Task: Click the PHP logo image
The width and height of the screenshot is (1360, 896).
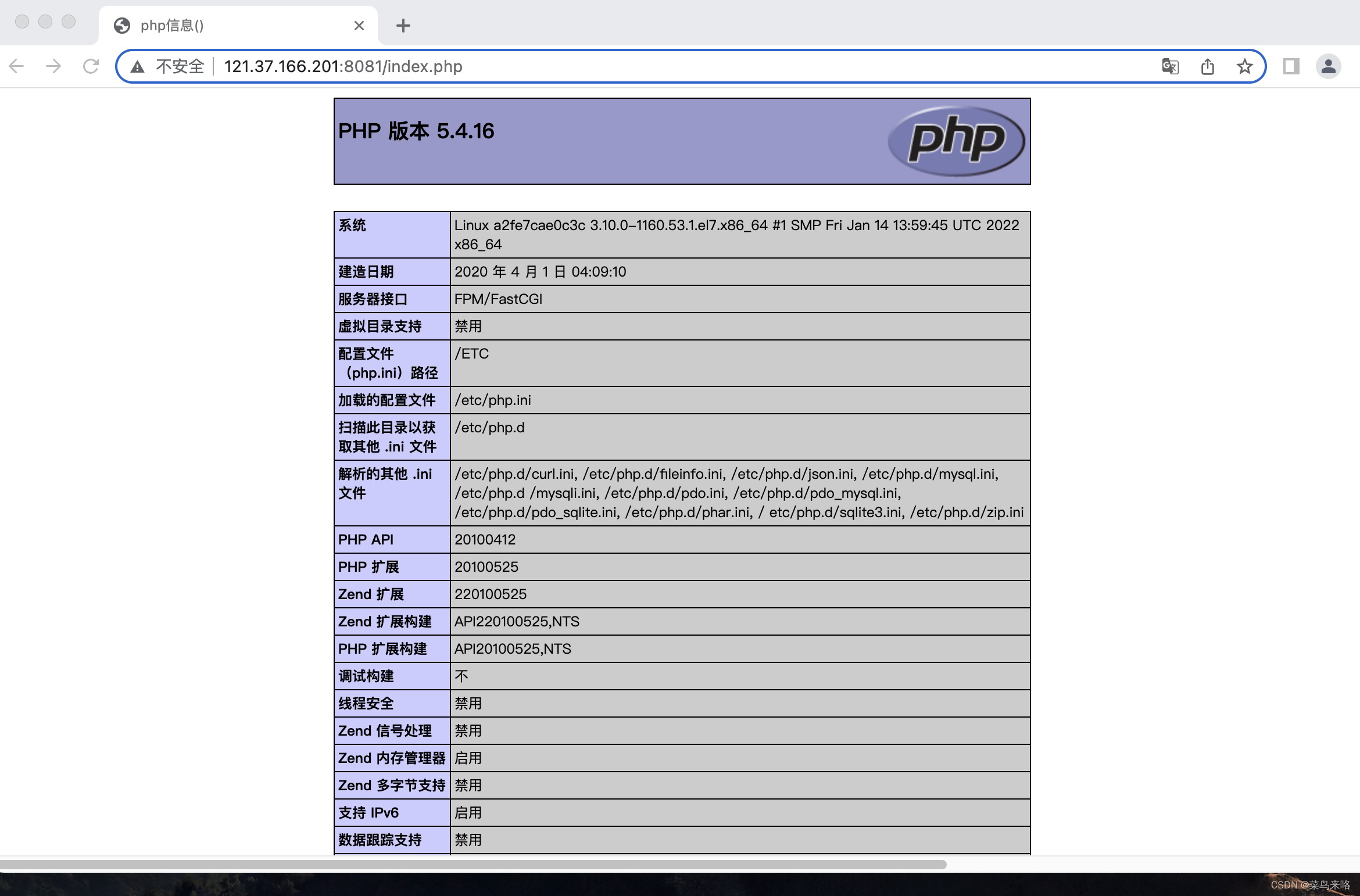Action: pos(956,141)
